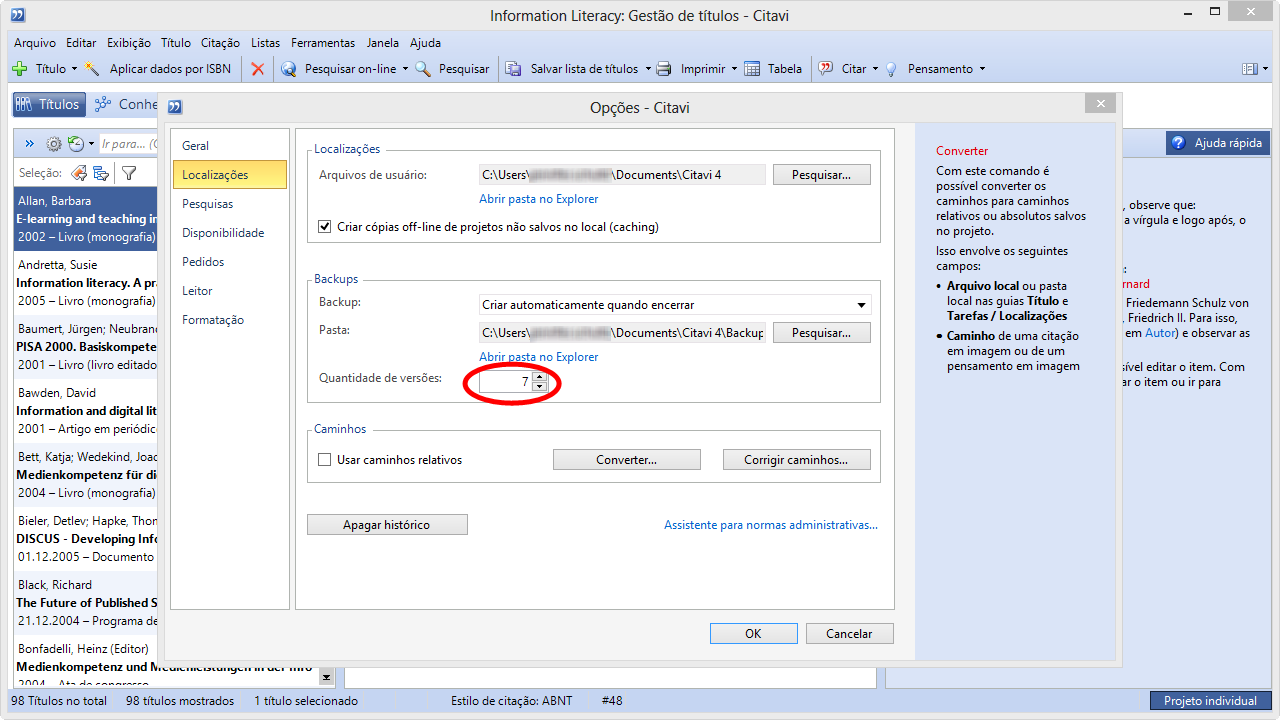
Task: Open the Citação menu
Action: [220, 43]
